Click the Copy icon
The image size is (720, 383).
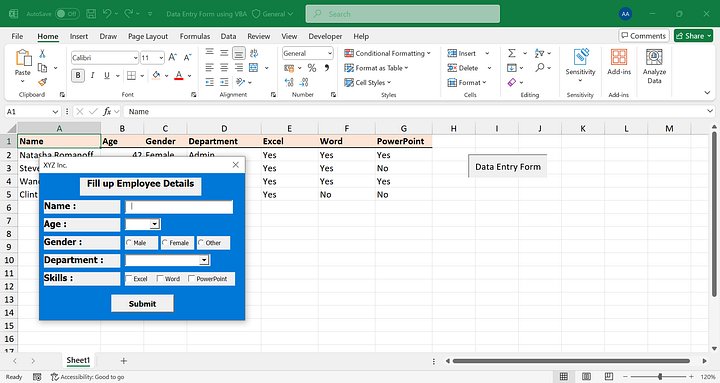tap(42, 68)
